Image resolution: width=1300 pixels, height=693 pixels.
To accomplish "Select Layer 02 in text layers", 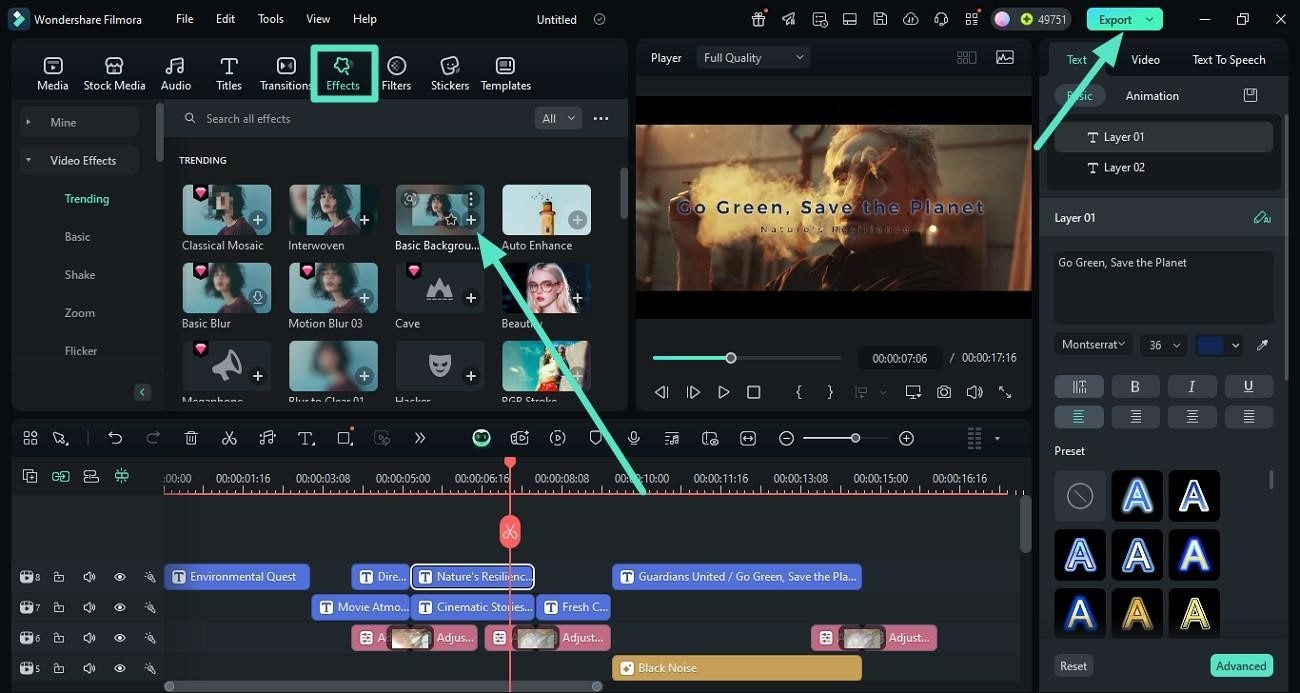I will coord(1164,168).
